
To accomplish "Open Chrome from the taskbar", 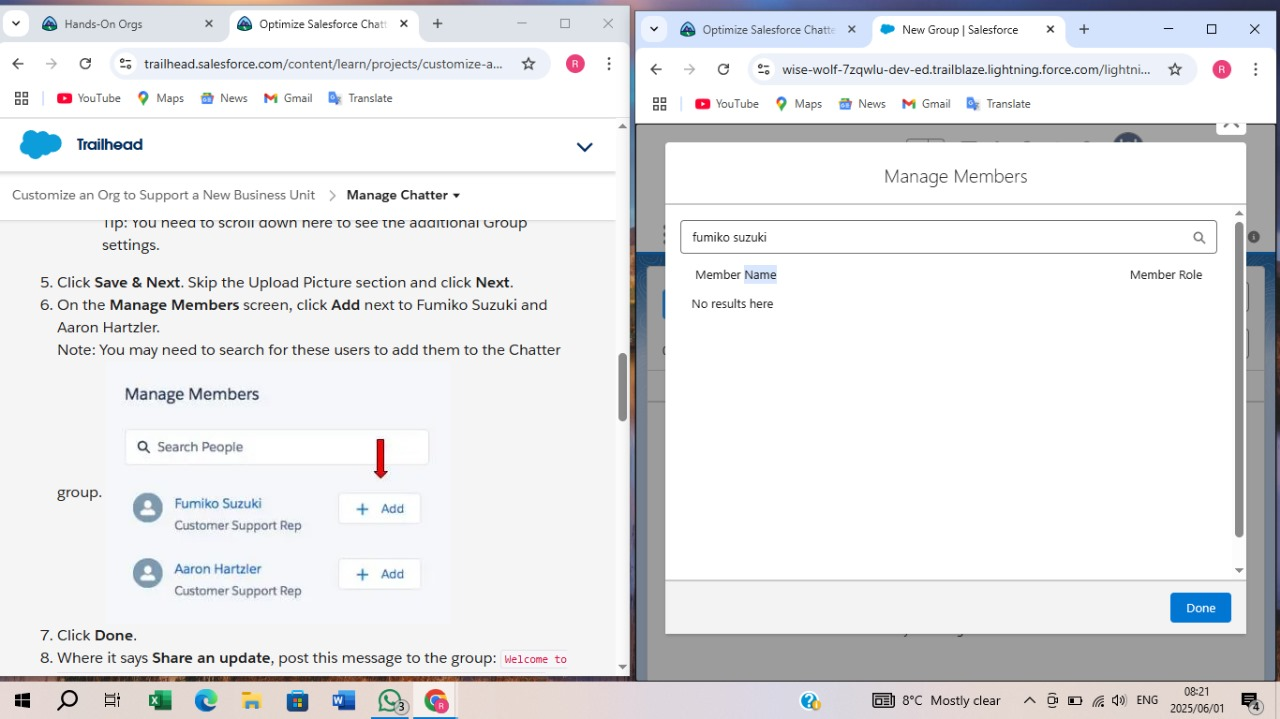I will (x=436, y=700).
